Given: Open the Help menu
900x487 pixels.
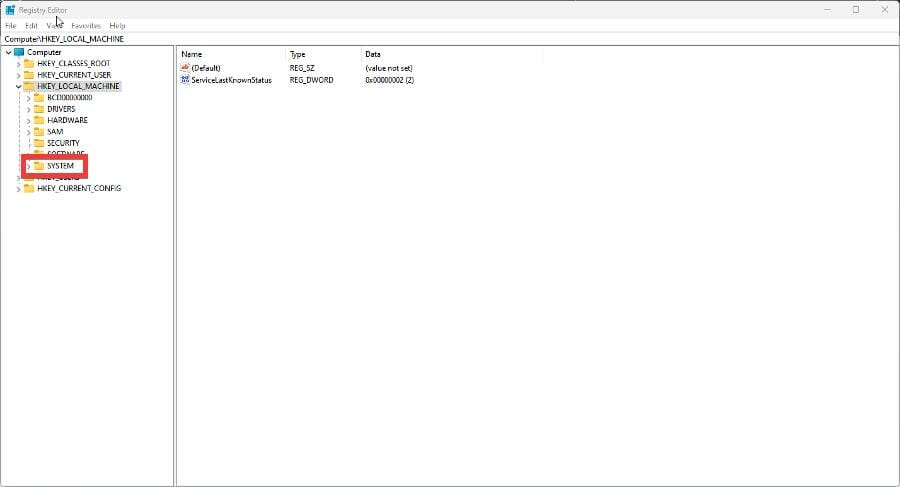Looking at the screenshot, I should 117,26.
